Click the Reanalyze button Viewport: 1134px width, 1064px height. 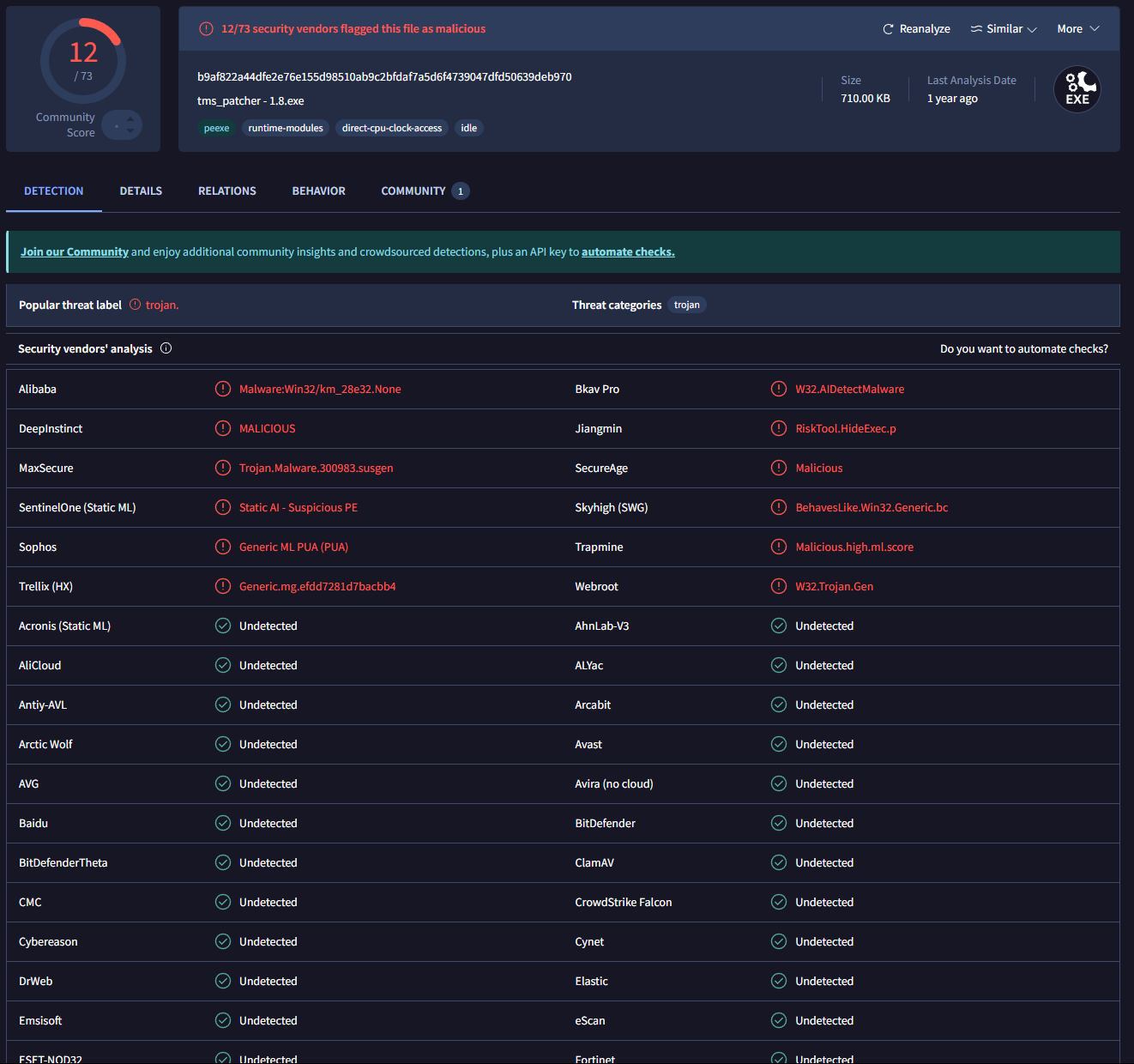(x=916, y=29)
